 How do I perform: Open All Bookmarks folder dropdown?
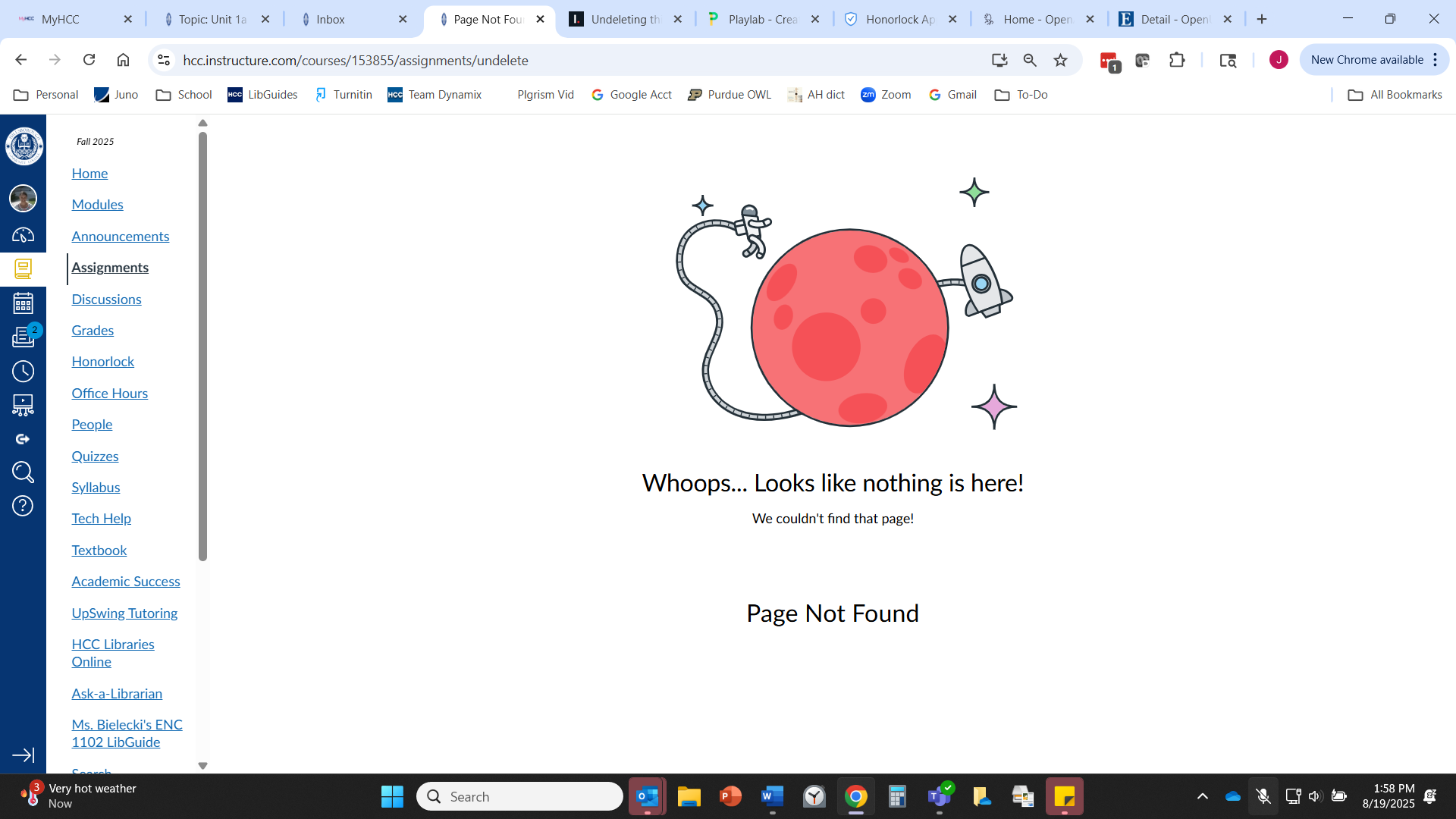pos(1395,95)
